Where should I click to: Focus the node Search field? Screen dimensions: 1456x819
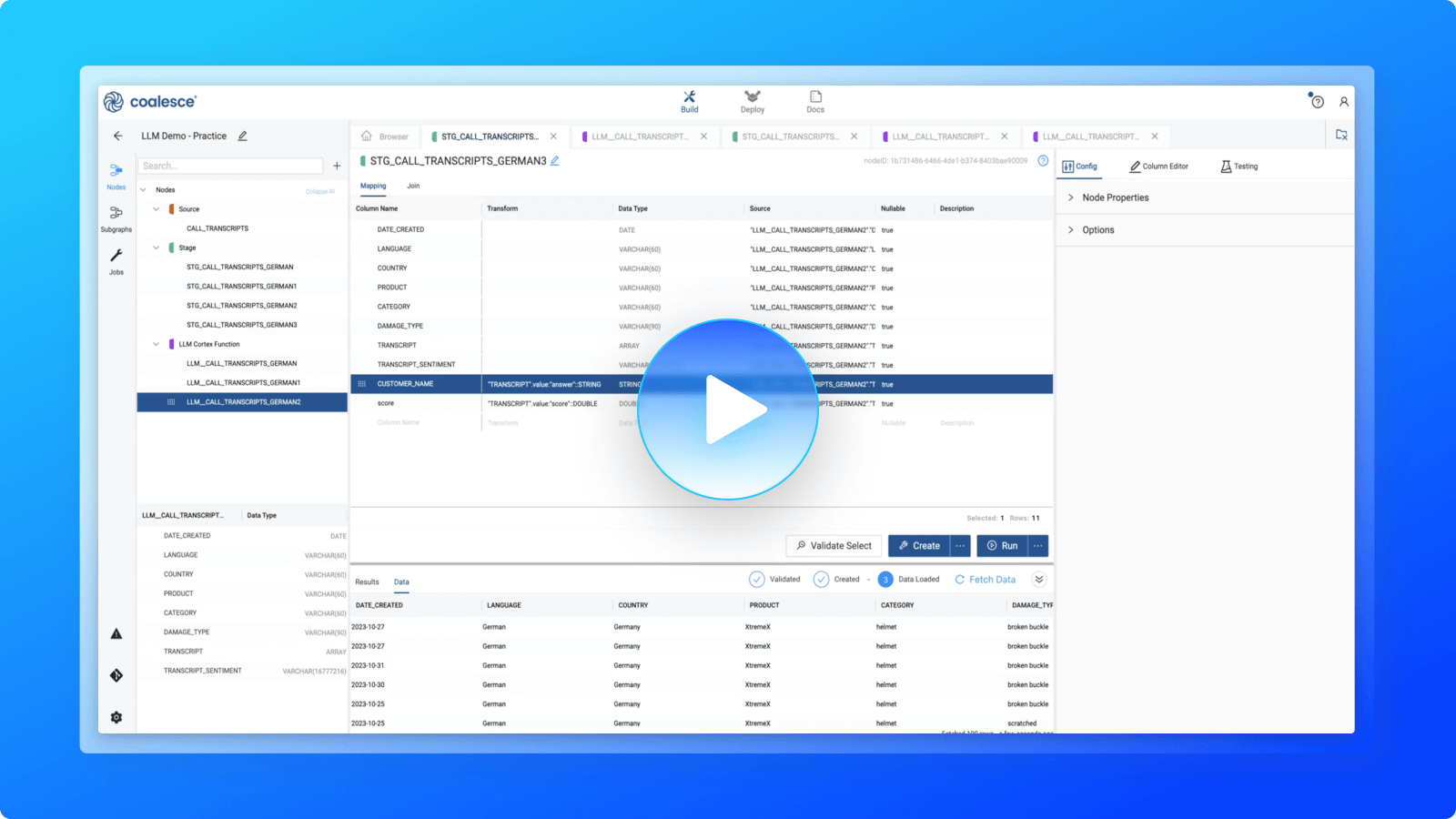pos(230,166)
